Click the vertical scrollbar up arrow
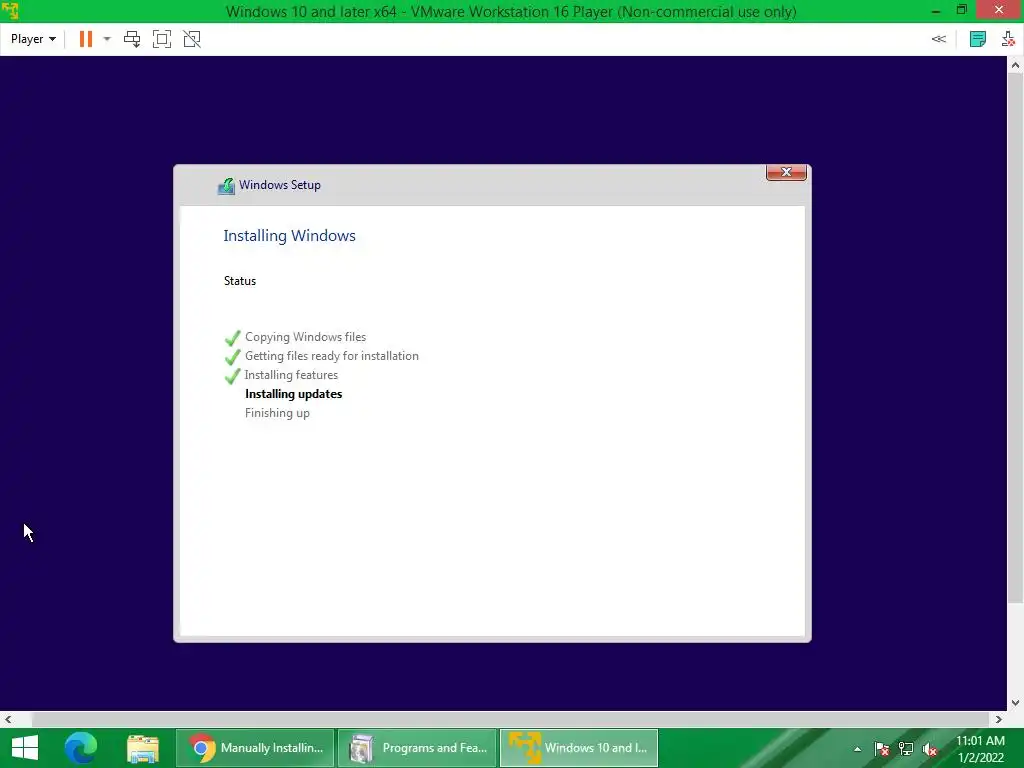This screenshot has width=1024, height=768. click(1015, 65)
